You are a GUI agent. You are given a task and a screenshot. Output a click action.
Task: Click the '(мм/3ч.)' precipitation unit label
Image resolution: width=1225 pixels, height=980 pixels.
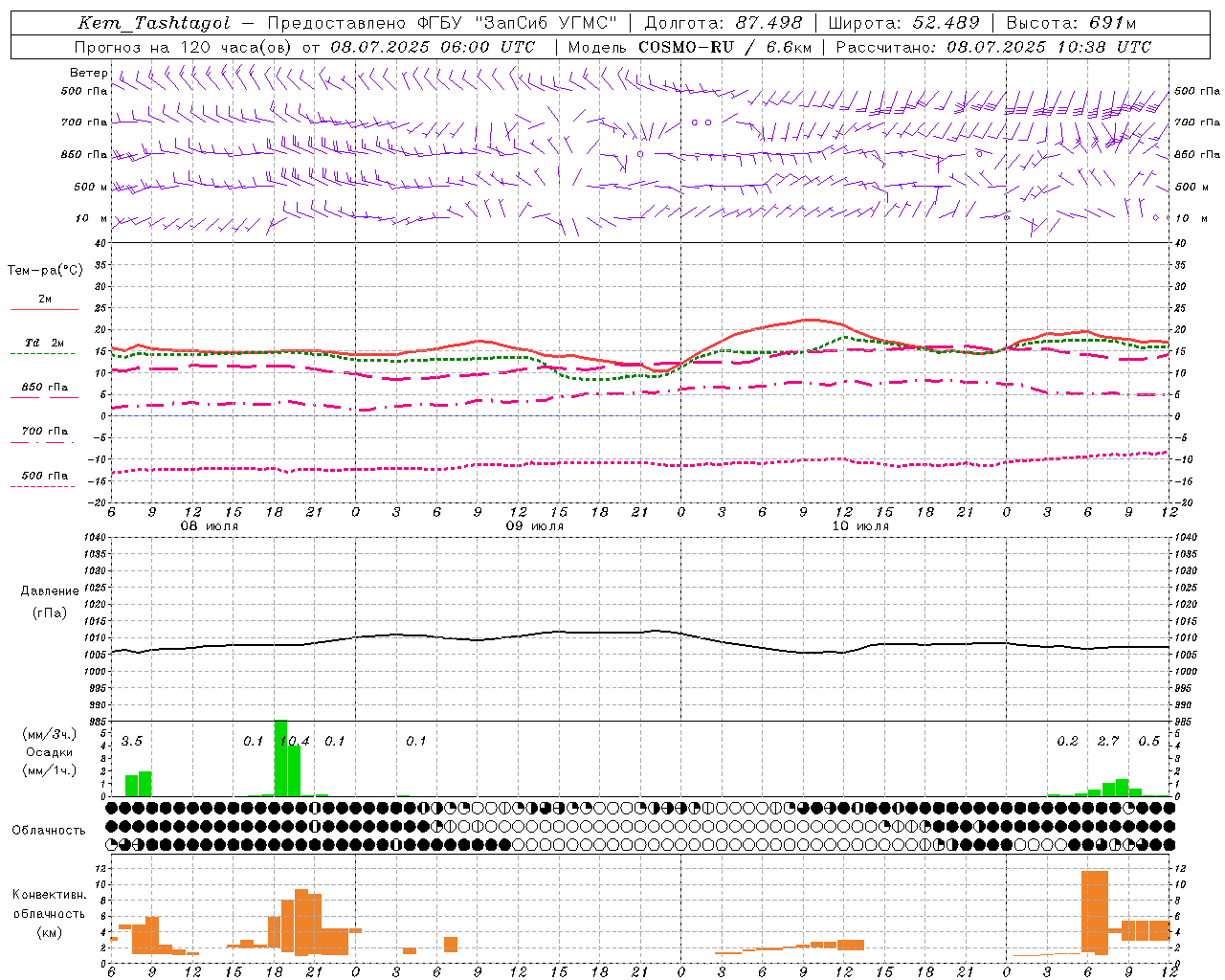point(49,734)
